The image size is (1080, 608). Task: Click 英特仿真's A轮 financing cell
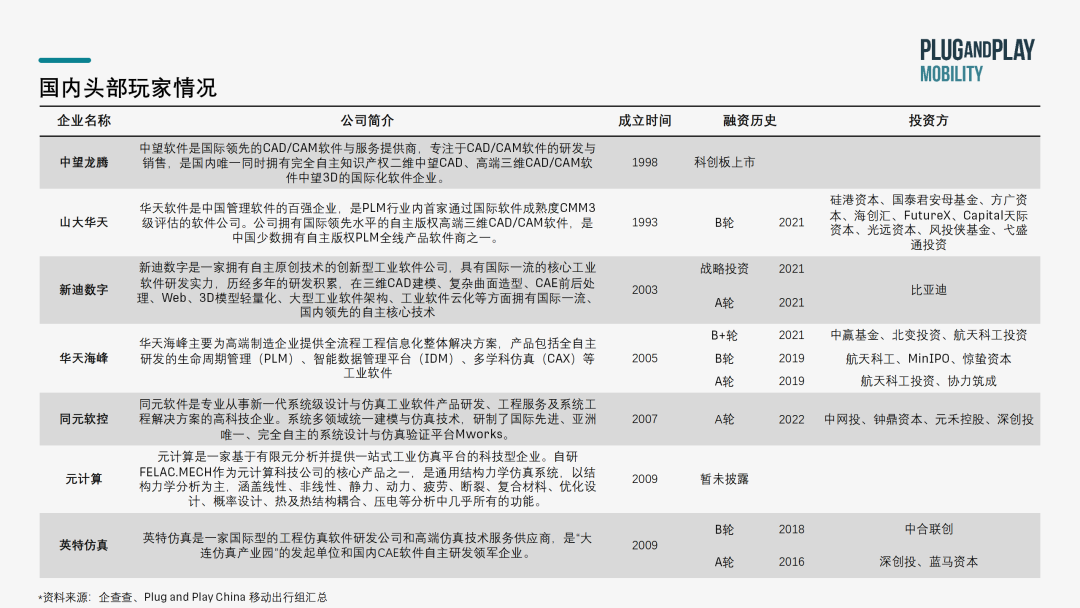click(724, 562)
